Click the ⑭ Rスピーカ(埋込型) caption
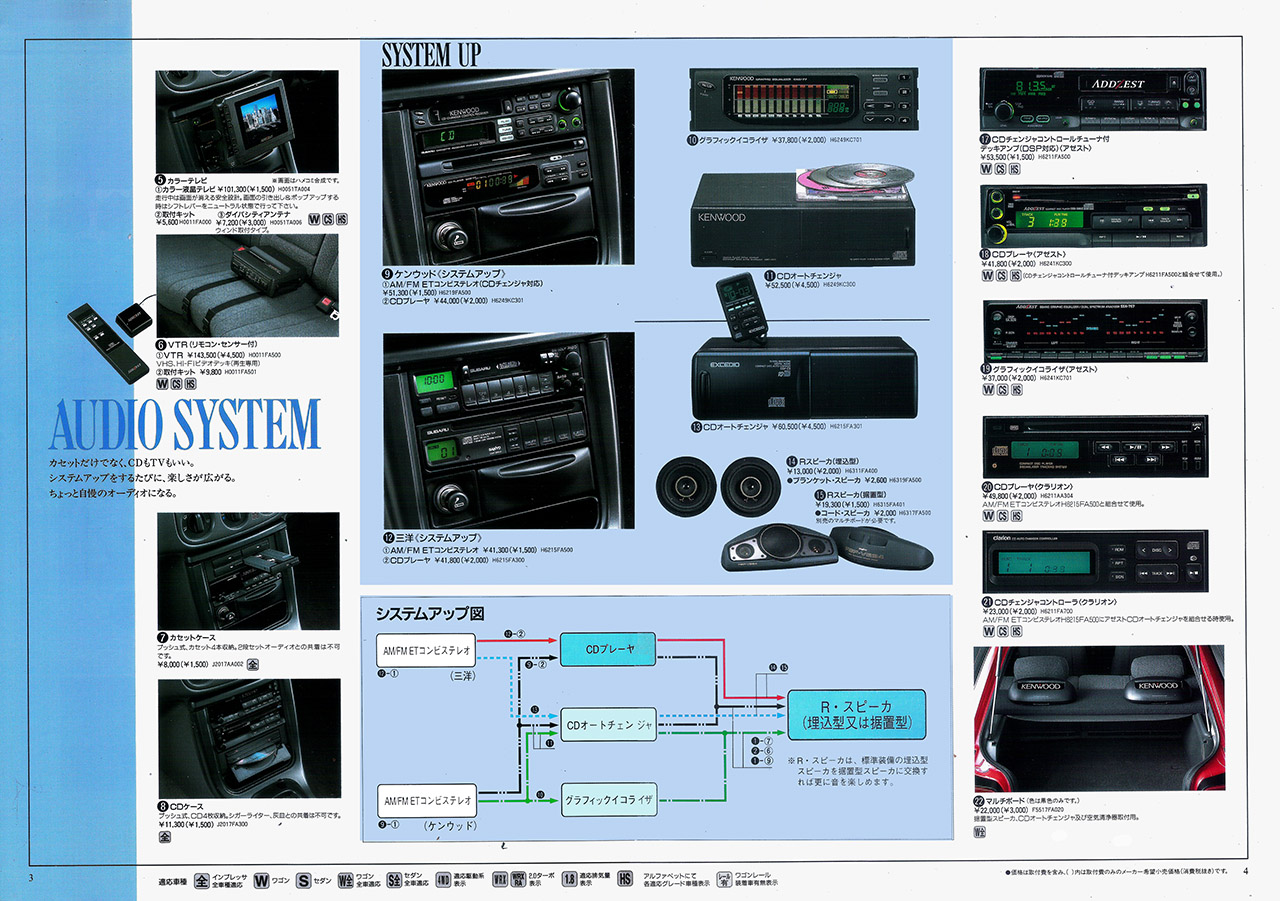This screenshot has width=1280, height=901. [x=824, y=461]
